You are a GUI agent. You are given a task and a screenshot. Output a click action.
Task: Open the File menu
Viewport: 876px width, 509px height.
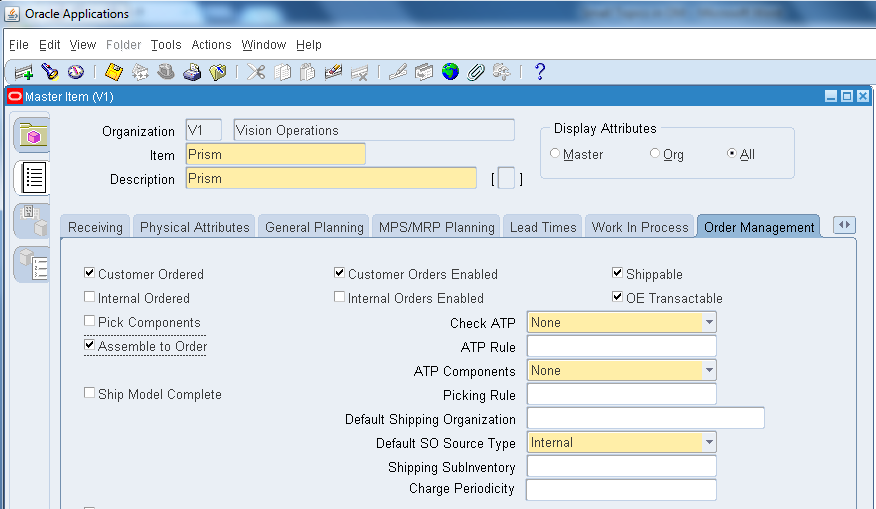pyautogui.click(x=18, y=45)
